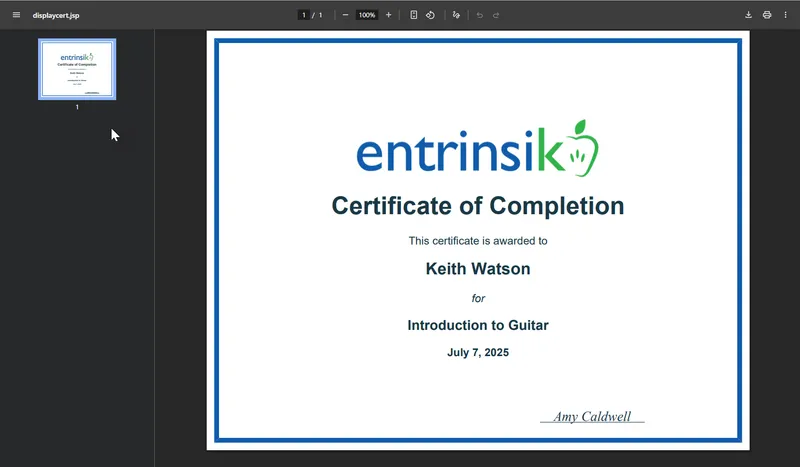Edit the current page number field

pos(304,15)
